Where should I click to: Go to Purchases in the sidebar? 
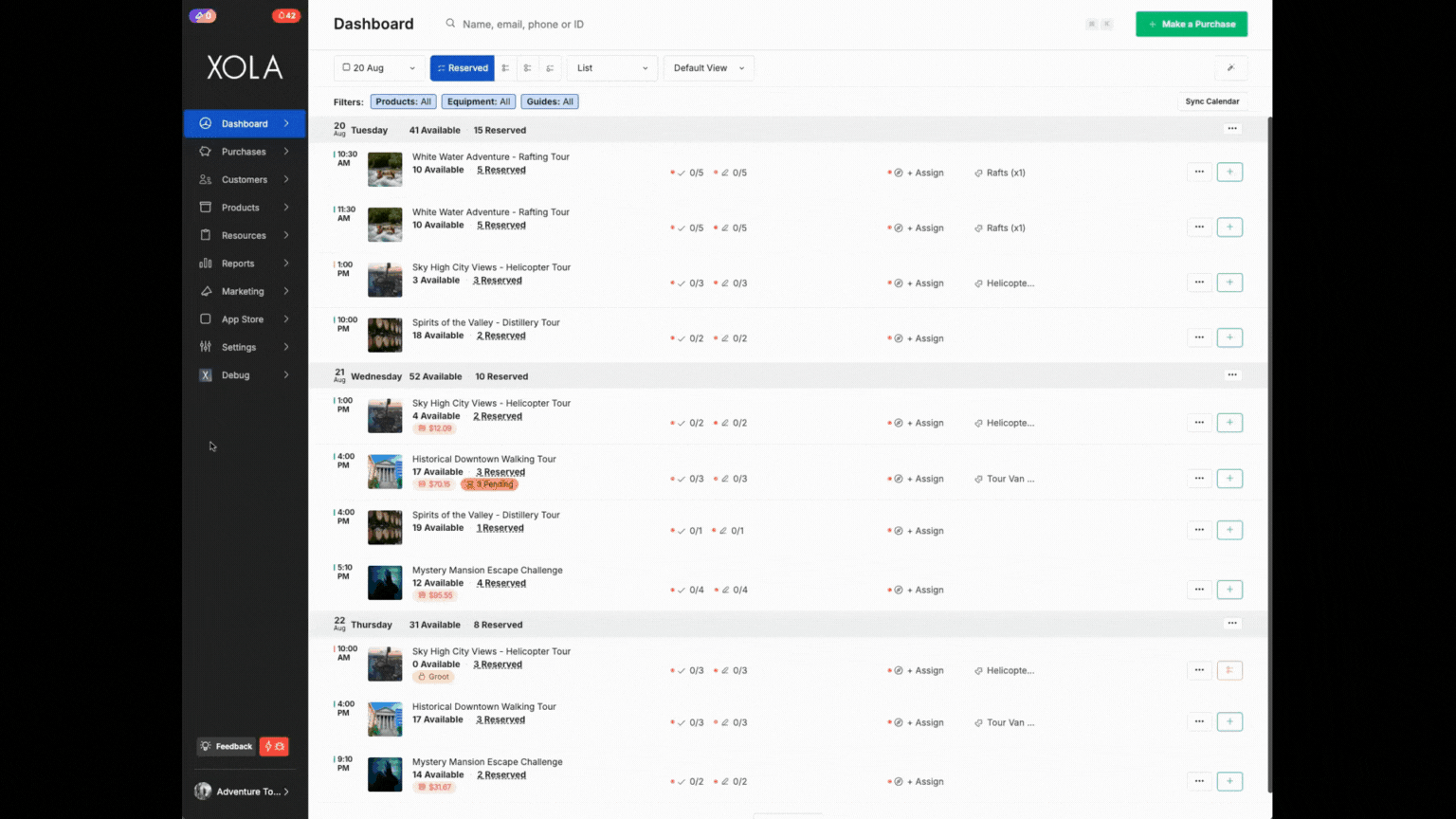(245, 152)
